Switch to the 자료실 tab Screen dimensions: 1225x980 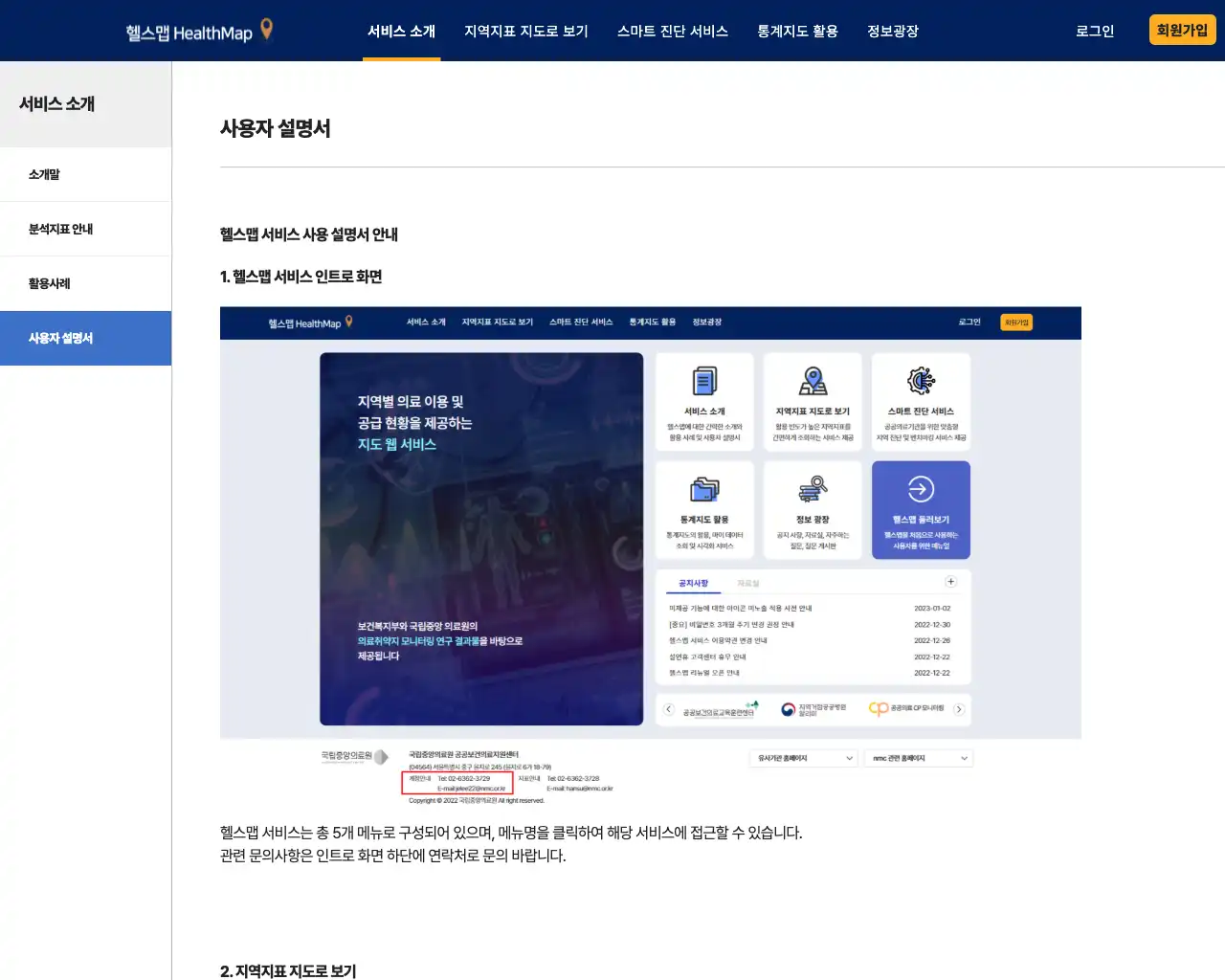[x=749, y=582]
